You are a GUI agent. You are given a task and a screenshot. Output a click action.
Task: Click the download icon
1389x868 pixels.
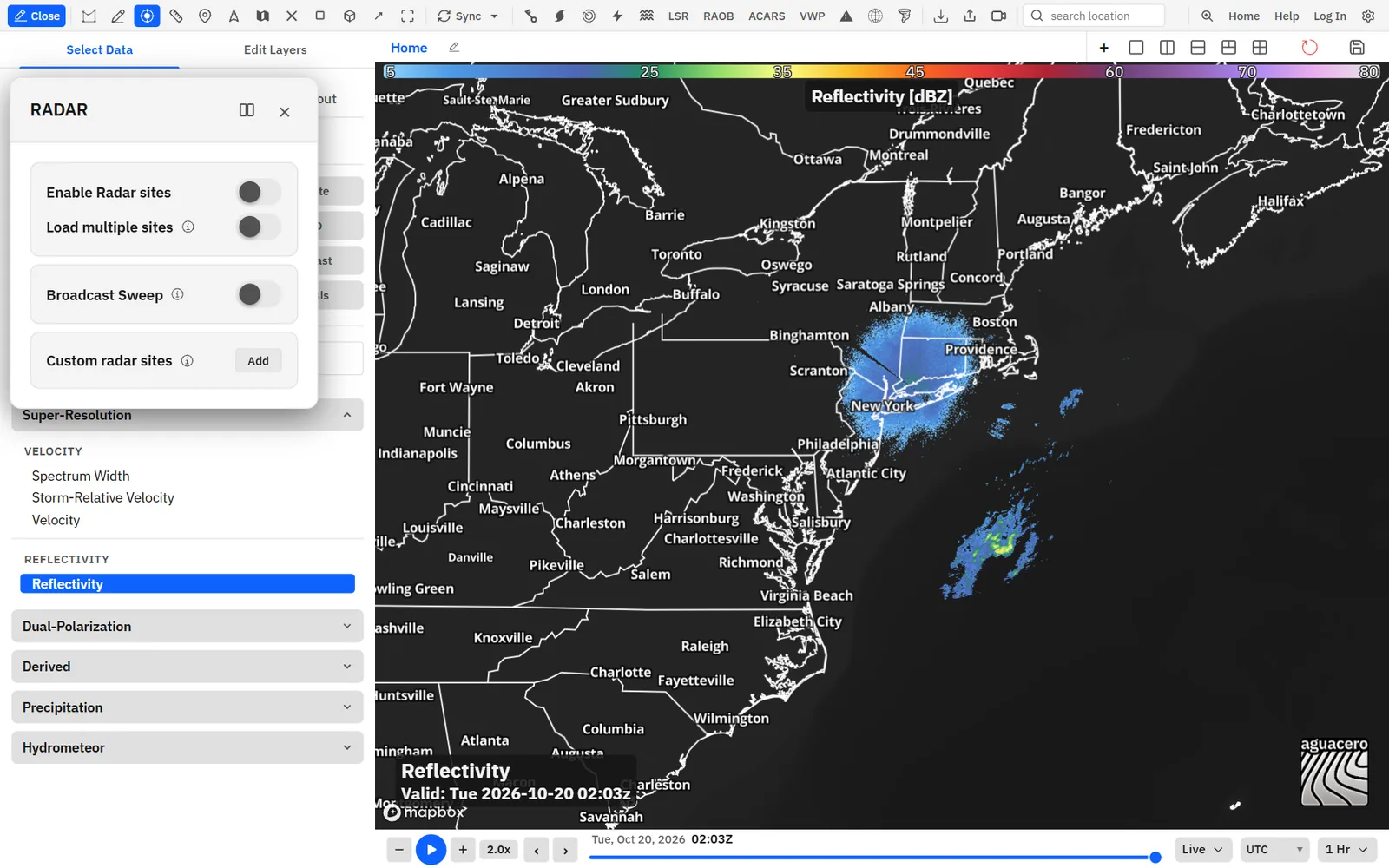pos(940,16)
